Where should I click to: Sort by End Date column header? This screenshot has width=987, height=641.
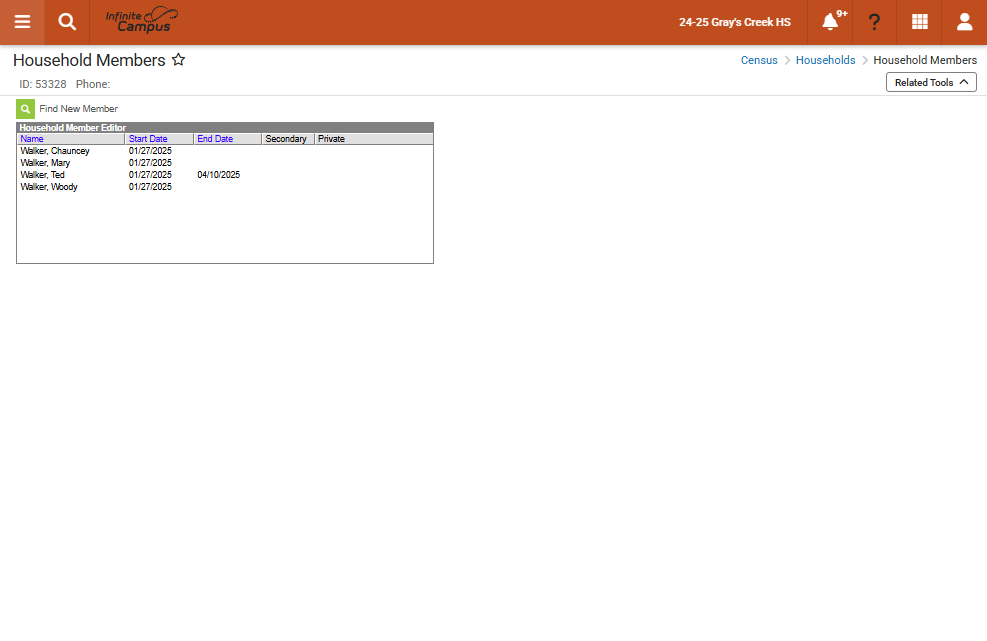[x=215, y=139]
